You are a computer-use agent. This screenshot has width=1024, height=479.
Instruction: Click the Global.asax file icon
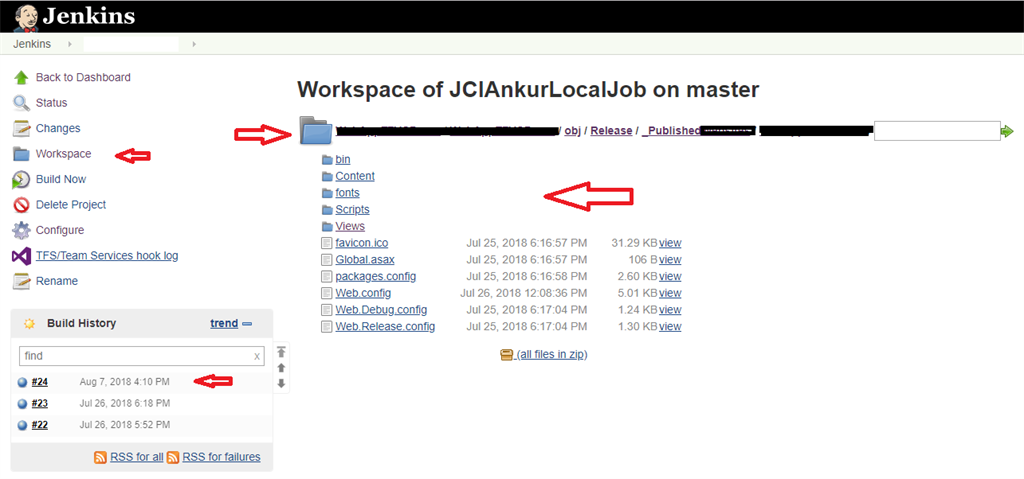327,259
